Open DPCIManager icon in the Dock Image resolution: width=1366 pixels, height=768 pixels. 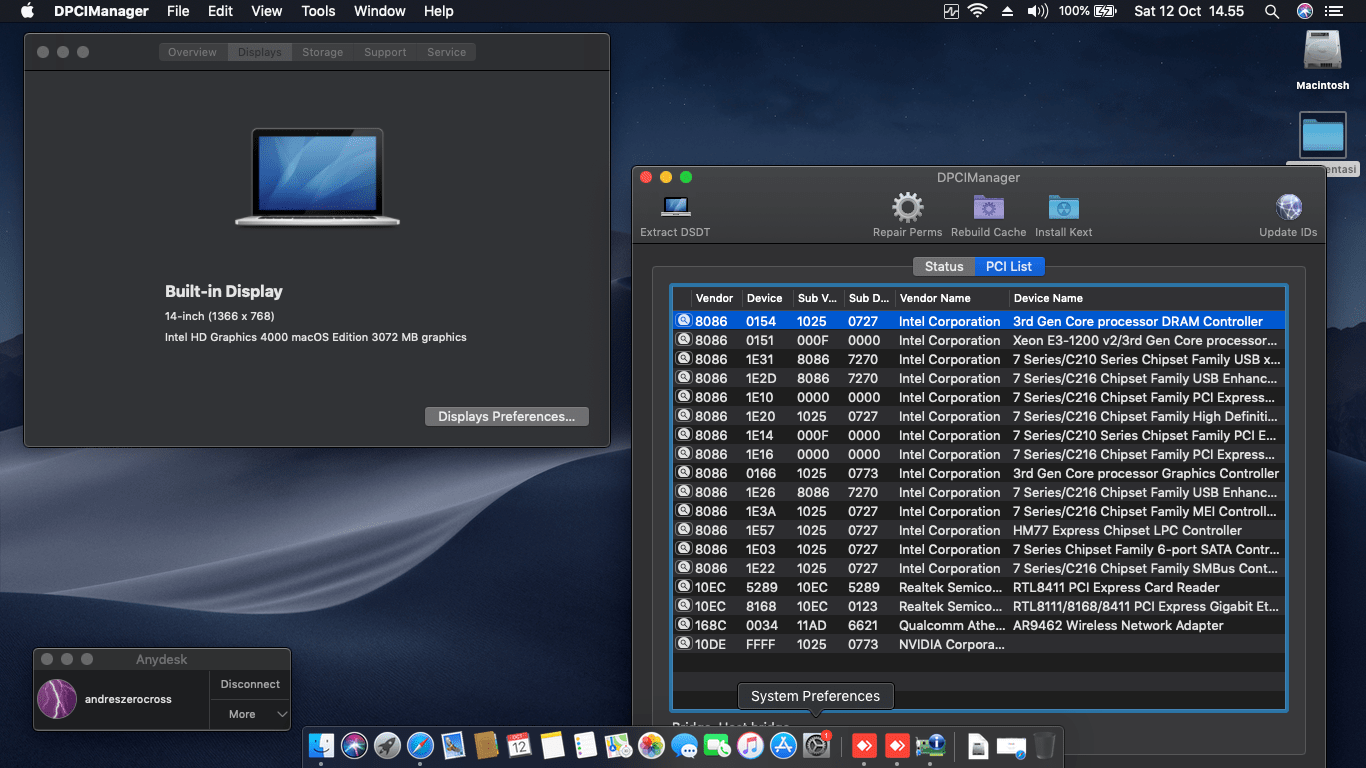click(x=931, y=745)
